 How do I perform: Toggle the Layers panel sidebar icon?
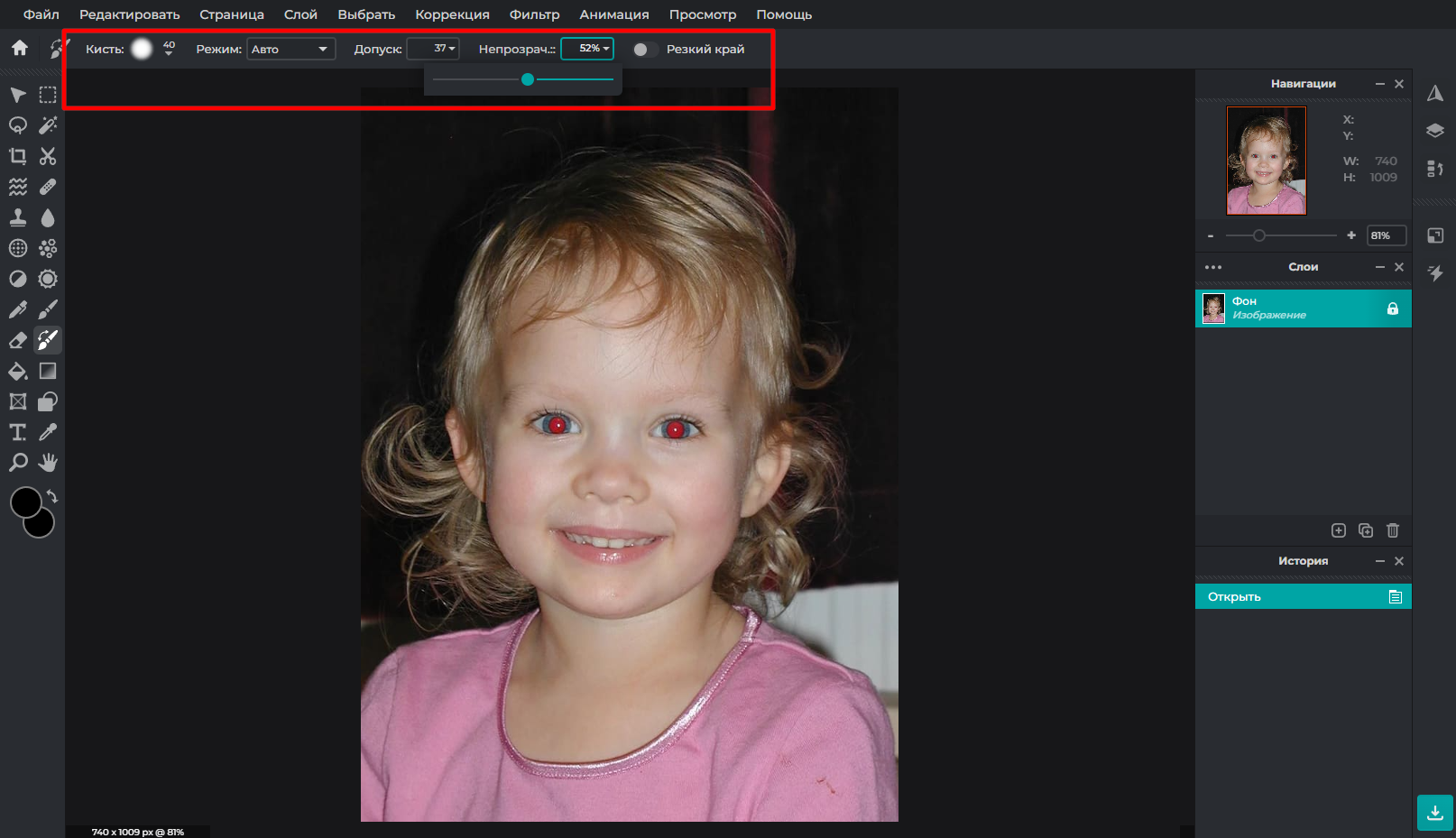pyautogui.click(x=1435, y=131)
